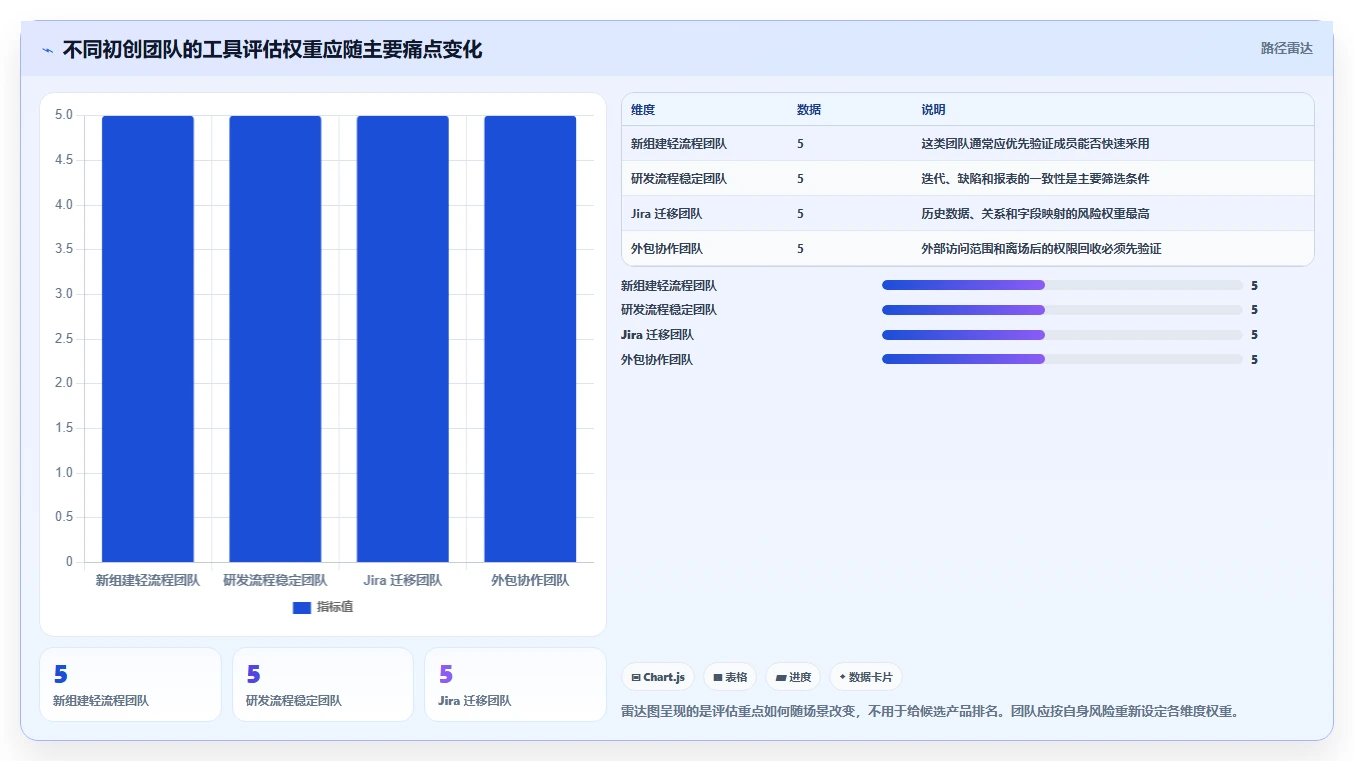Click the 研发流程稳定团队 bar in chart
Screen dimensions: 1354x761
(275, 338)
